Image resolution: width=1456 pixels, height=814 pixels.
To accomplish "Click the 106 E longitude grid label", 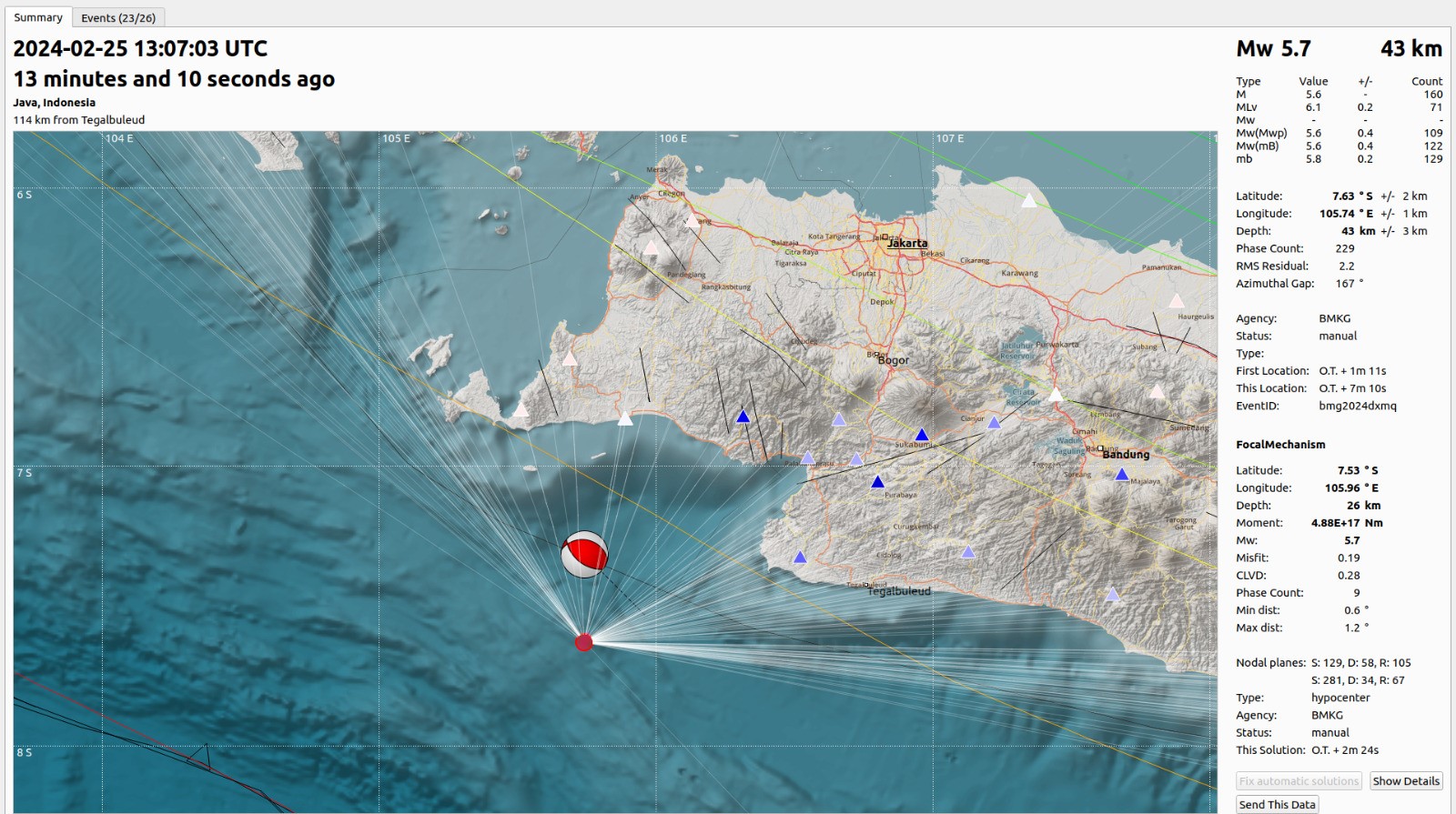I will point(673,139).
